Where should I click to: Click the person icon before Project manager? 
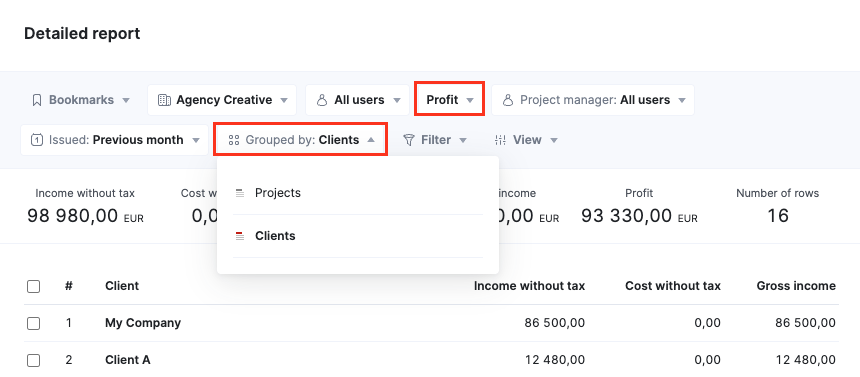[508, 100]
